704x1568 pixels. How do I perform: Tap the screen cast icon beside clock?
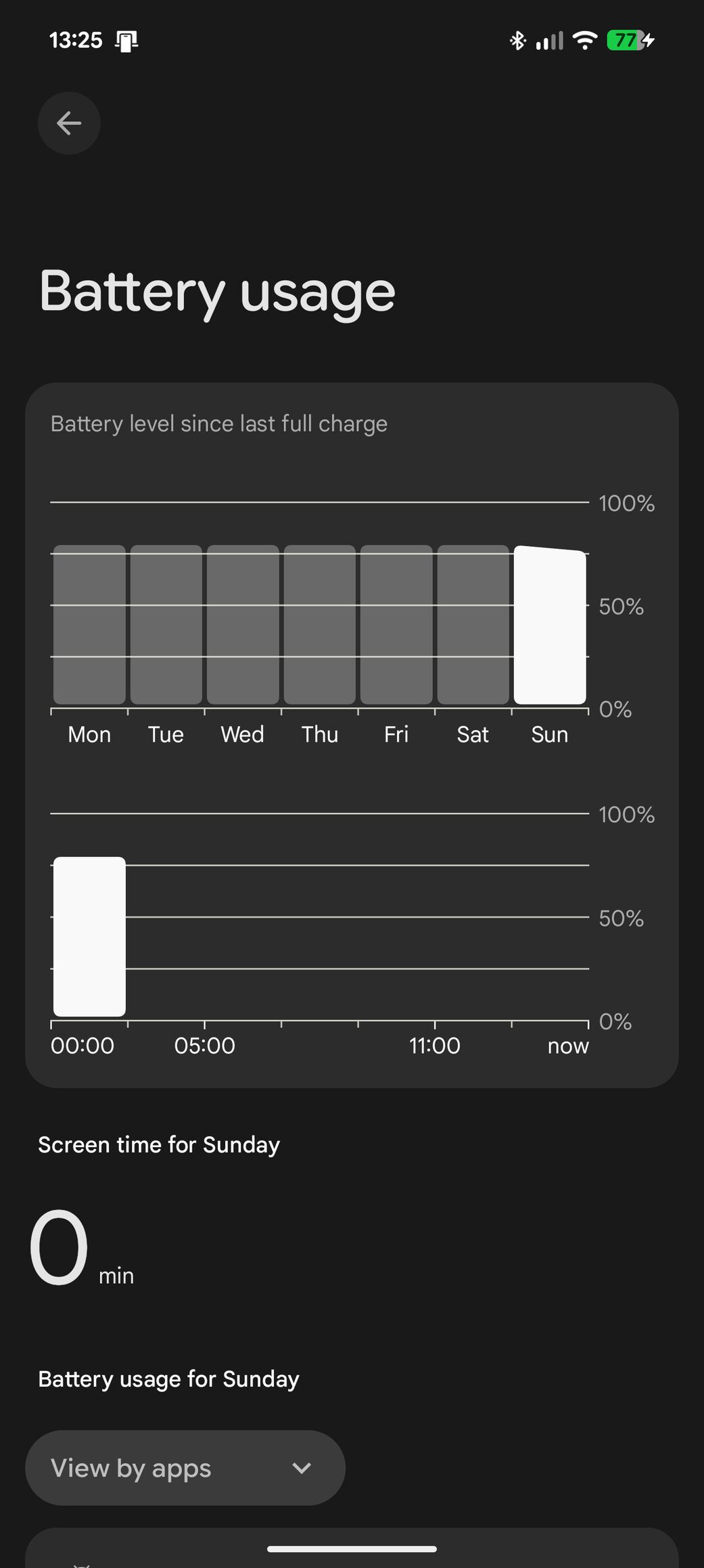[x=126, y=41]
